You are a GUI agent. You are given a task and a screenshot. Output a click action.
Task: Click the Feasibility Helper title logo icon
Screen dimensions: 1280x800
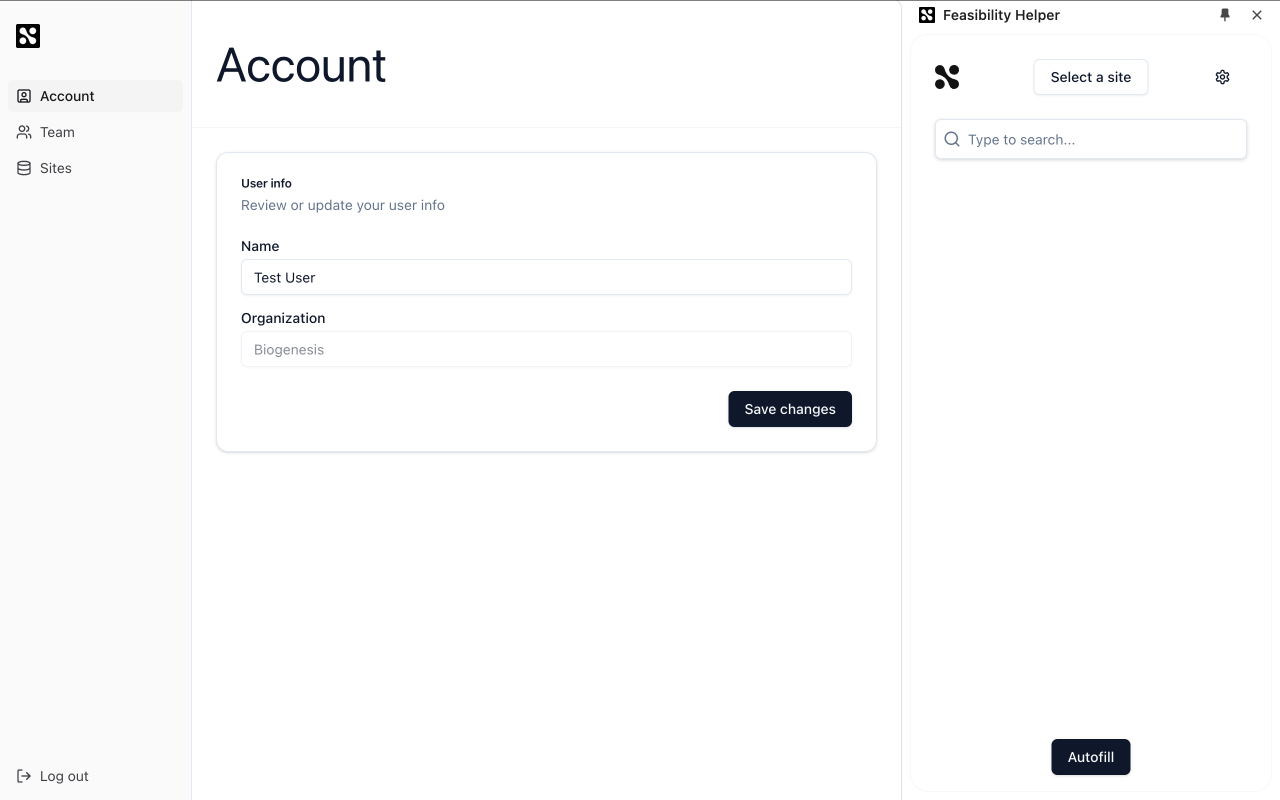(x=927, y=15)
